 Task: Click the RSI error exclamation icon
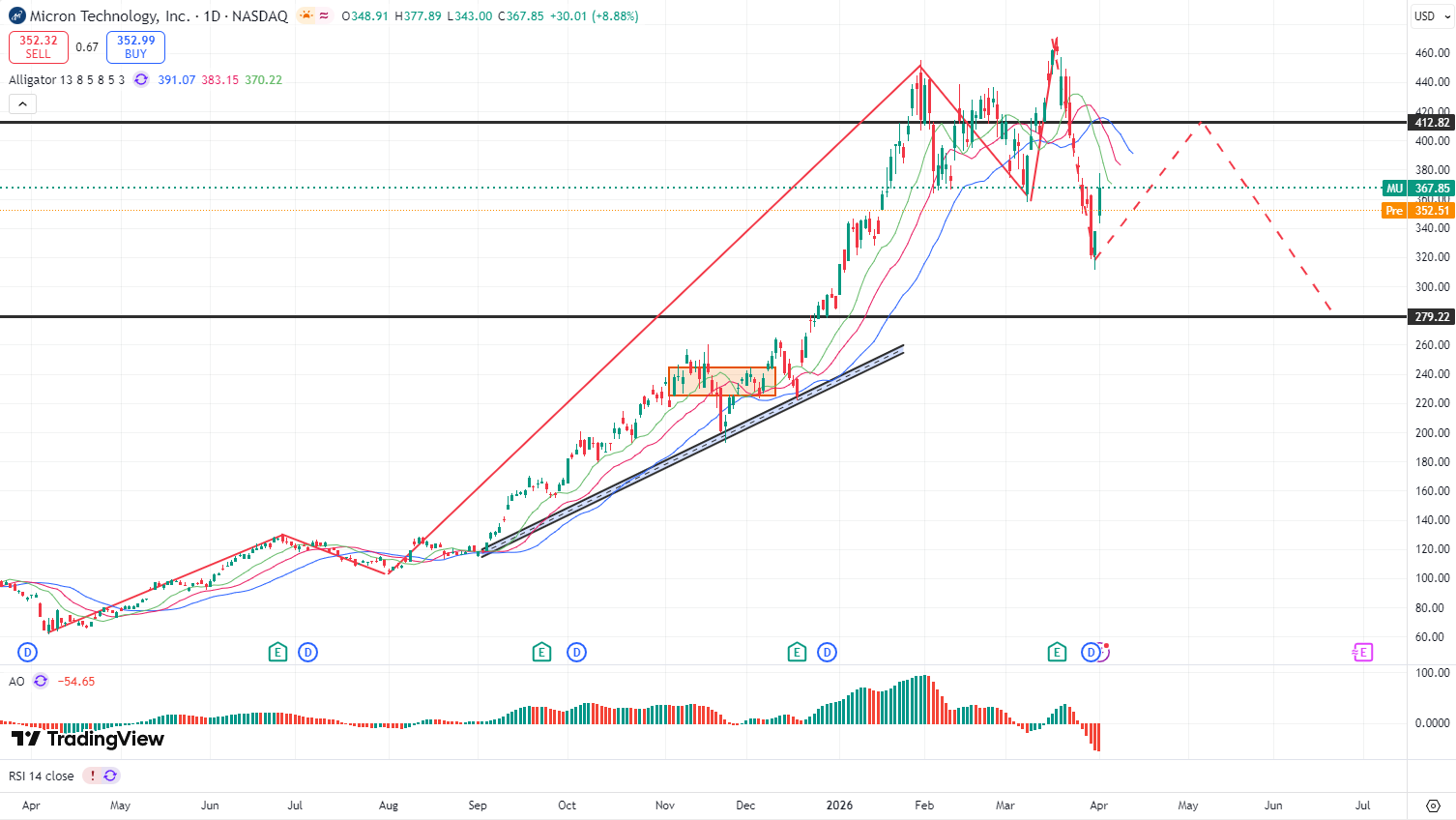click(93, 776)
